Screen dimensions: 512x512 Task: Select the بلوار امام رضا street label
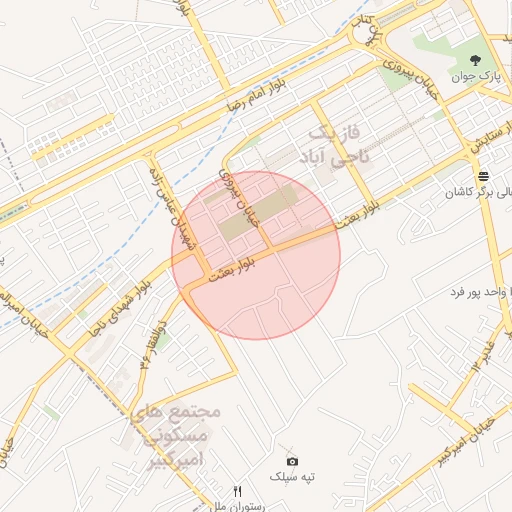click(x=257, y=95)
